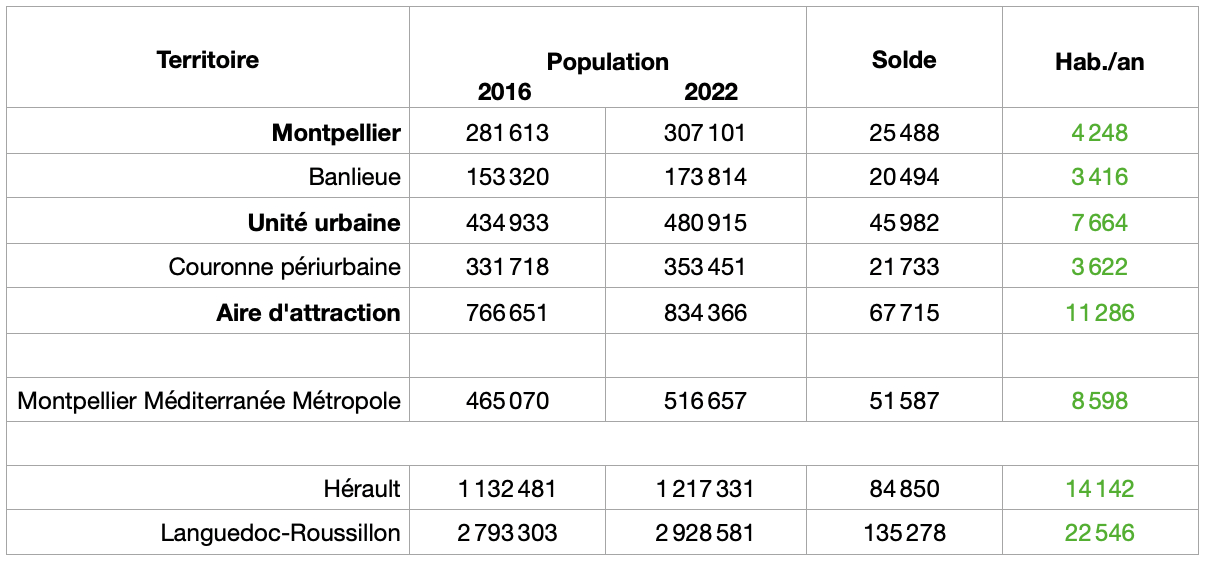The image size is (1206, 562).
Task: Select the Hérault row label
Action: click(x=360, y=489)
